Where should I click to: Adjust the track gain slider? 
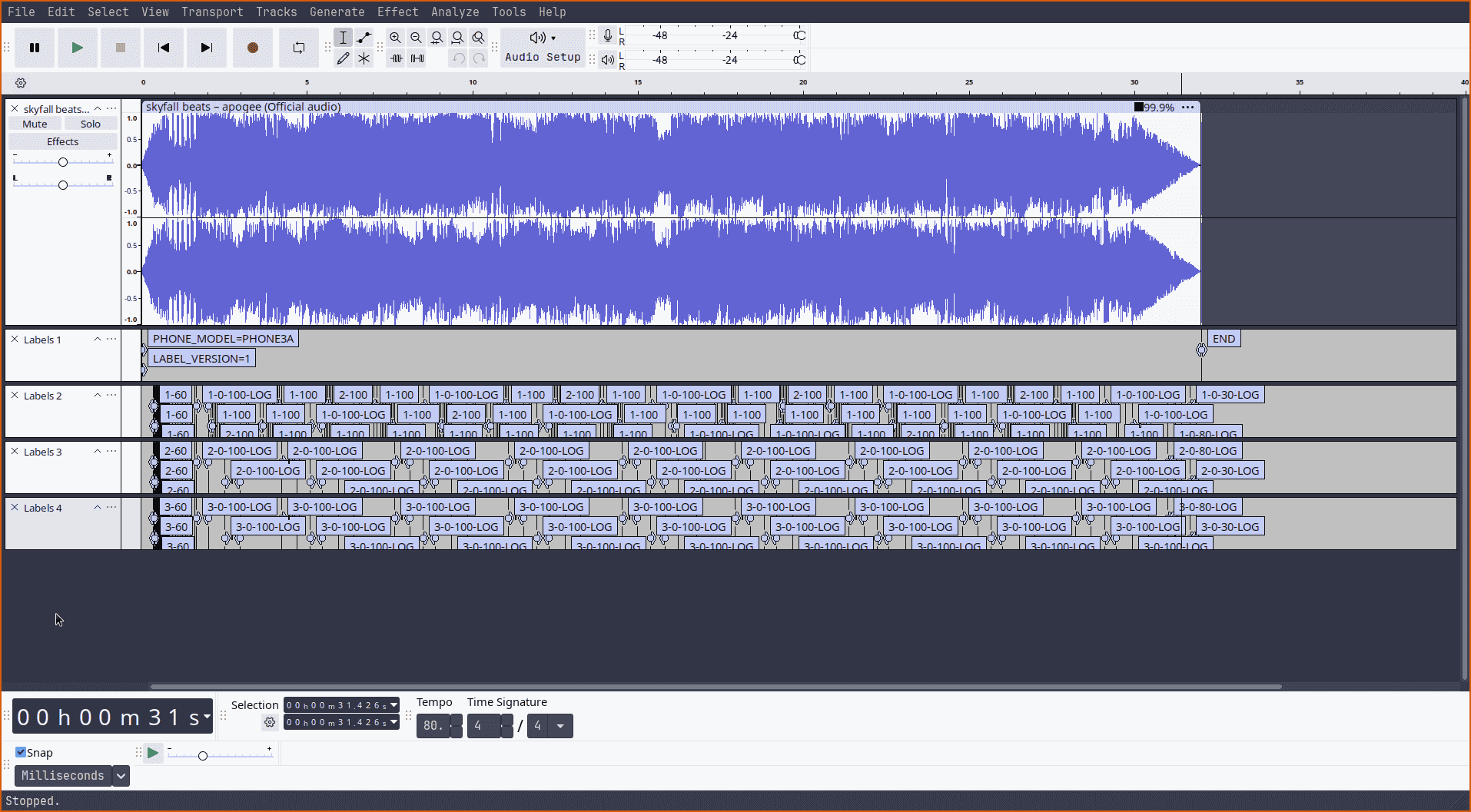[x=62, y=161]
